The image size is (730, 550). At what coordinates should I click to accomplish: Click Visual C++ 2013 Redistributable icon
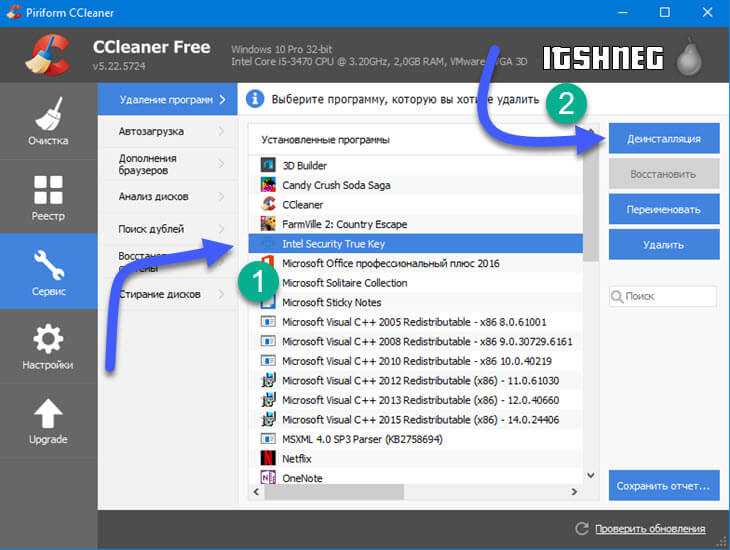coord(268,400)
